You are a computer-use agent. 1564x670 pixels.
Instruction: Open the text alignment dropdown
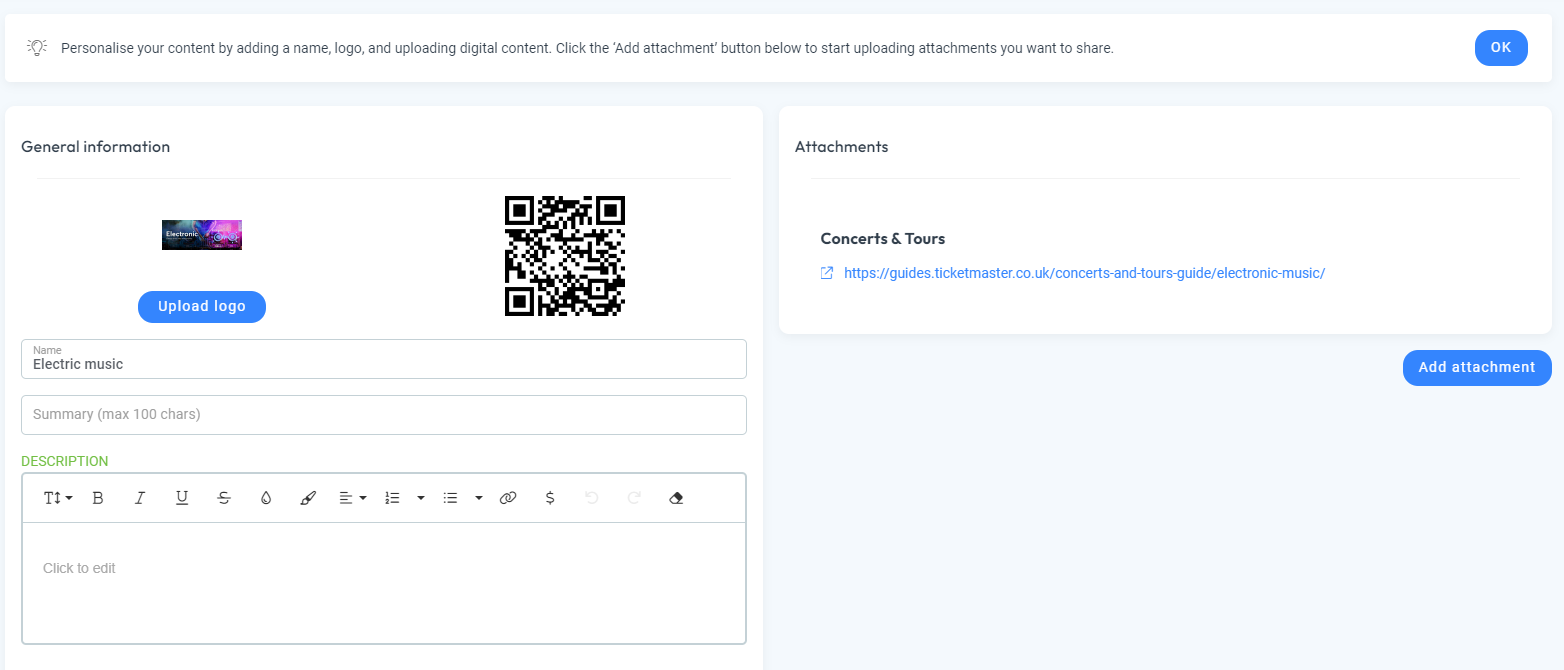coord(352,497)
